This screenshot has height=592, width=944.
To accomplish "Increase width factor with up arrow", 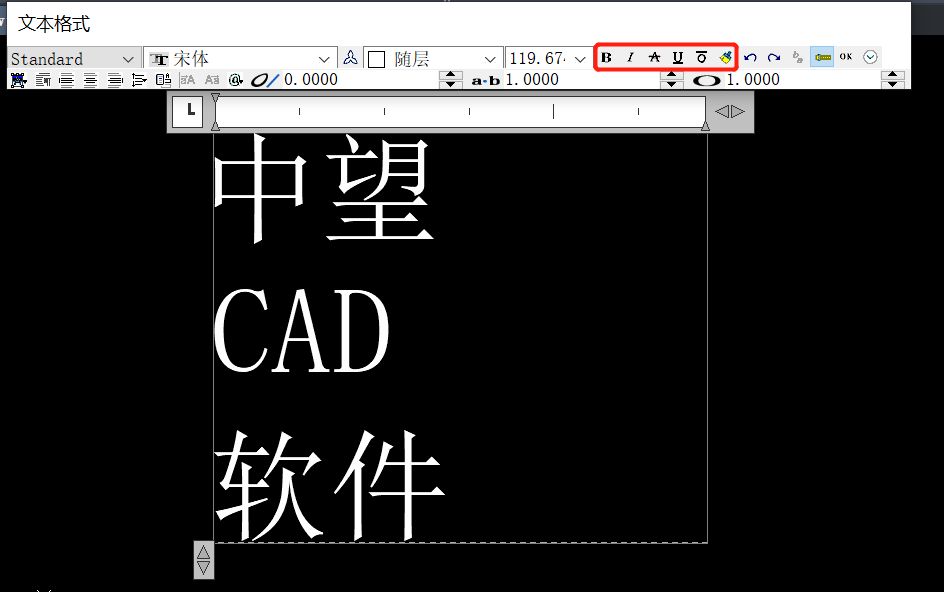I will (x=893, y=75).
